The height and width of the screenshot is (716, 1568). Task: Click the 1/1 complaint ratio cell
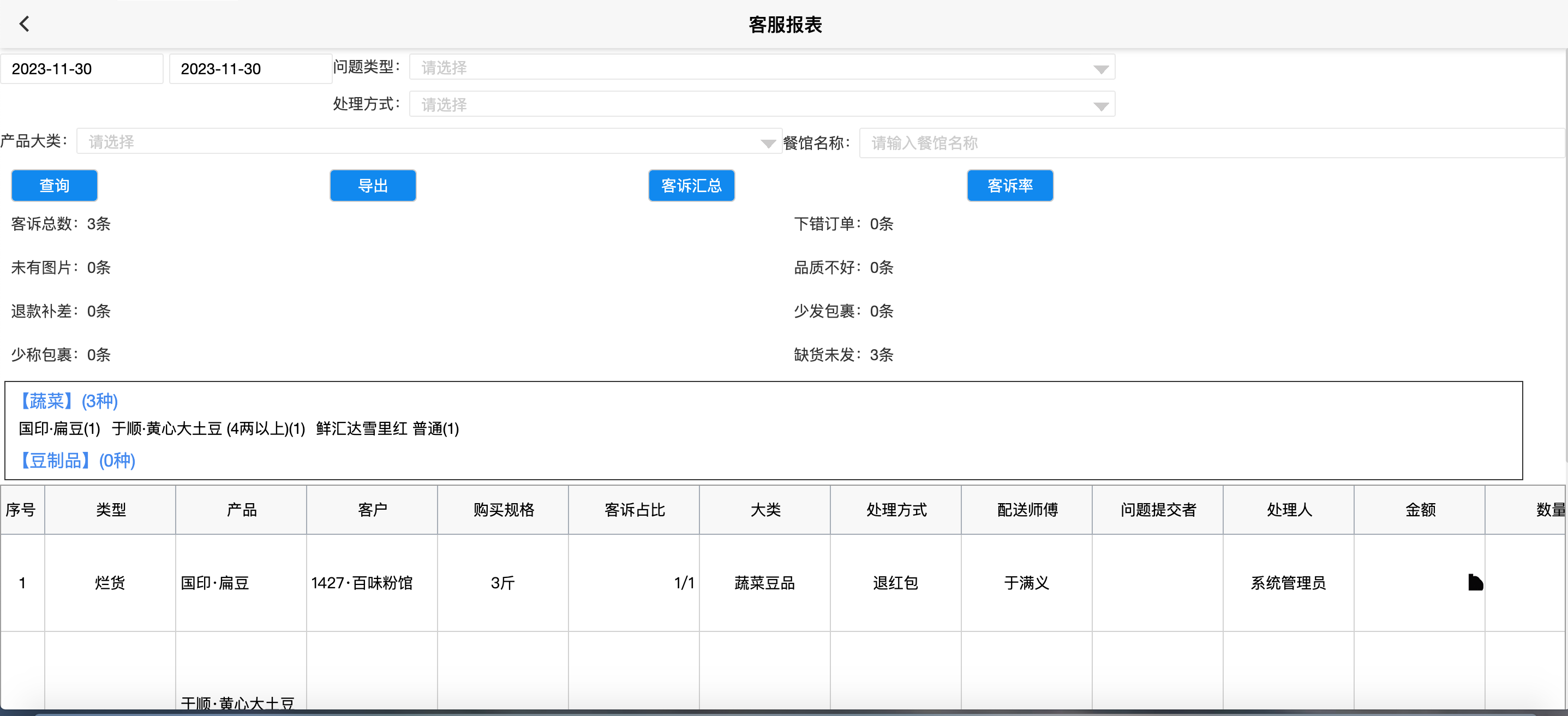pos(633,583)
